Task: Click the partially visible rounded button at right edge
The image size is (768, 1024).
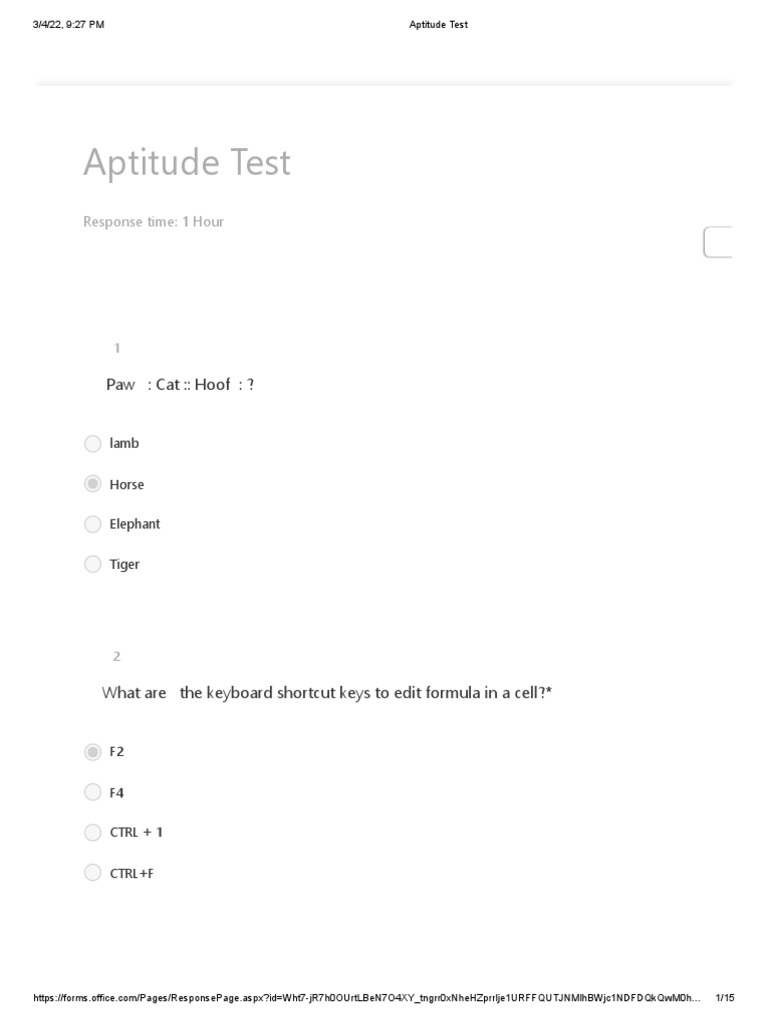Action: (x=718, y=242)
